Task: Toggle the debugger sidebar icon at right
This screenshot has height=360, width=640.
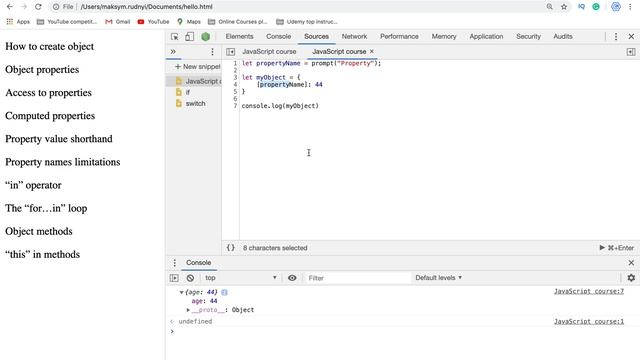Action: click(631, 51)
